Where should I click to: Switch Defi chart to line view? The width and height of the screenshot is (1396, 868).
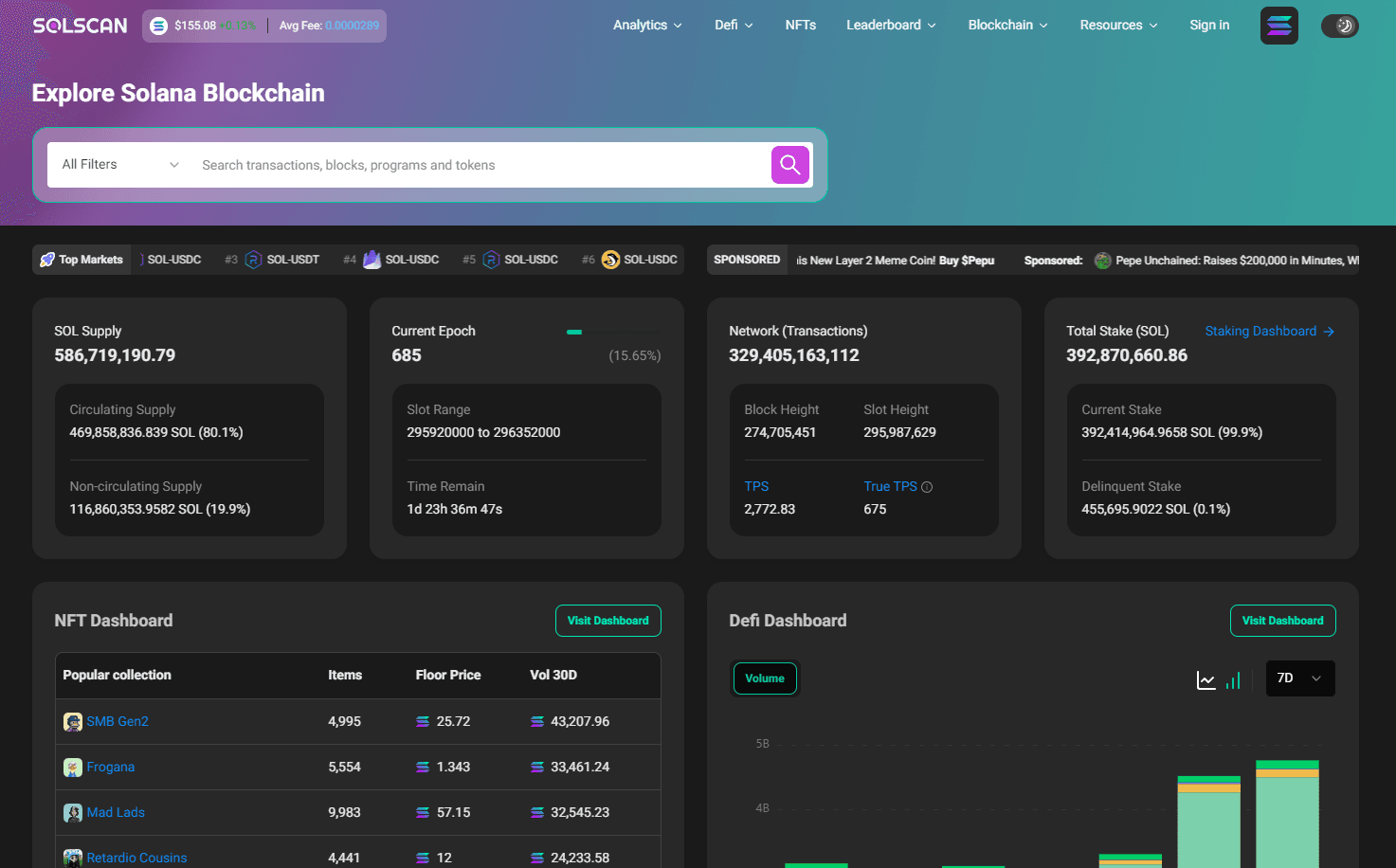(x=1206, y=679)
